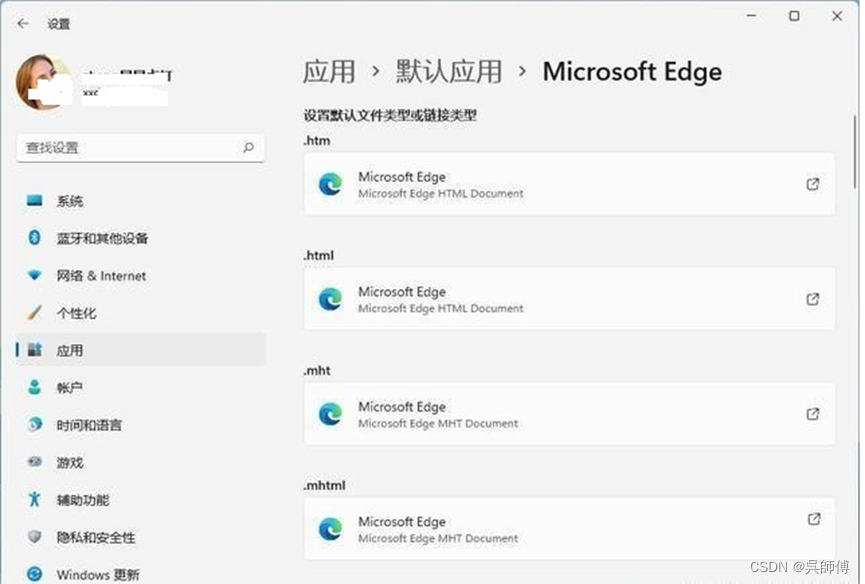The width and height of the screenshot is (865, 584).
Task: Open 隐私和安全性 settings
Action: pos(141,538)
